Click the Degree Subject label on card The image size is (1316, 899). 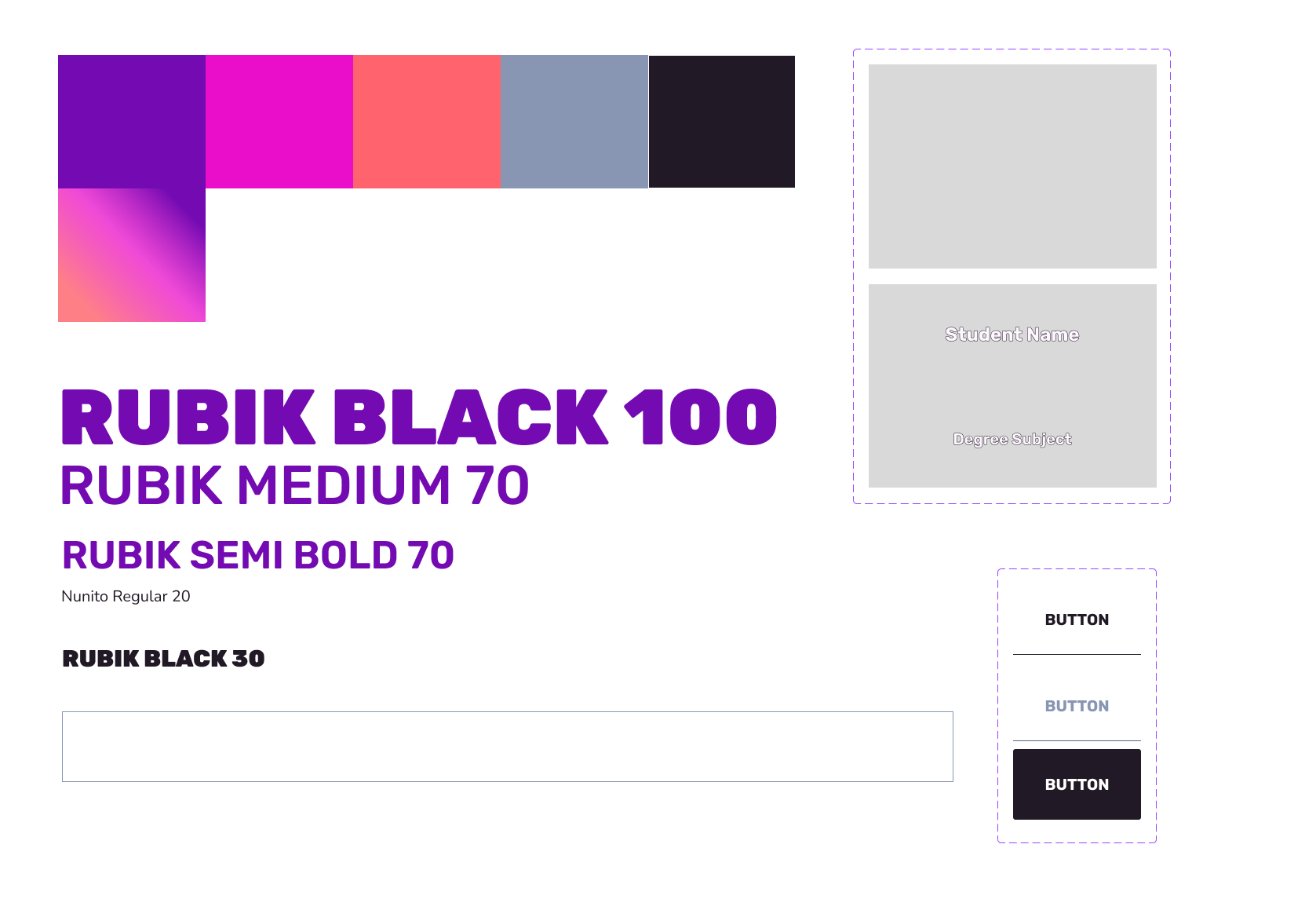1012,439
